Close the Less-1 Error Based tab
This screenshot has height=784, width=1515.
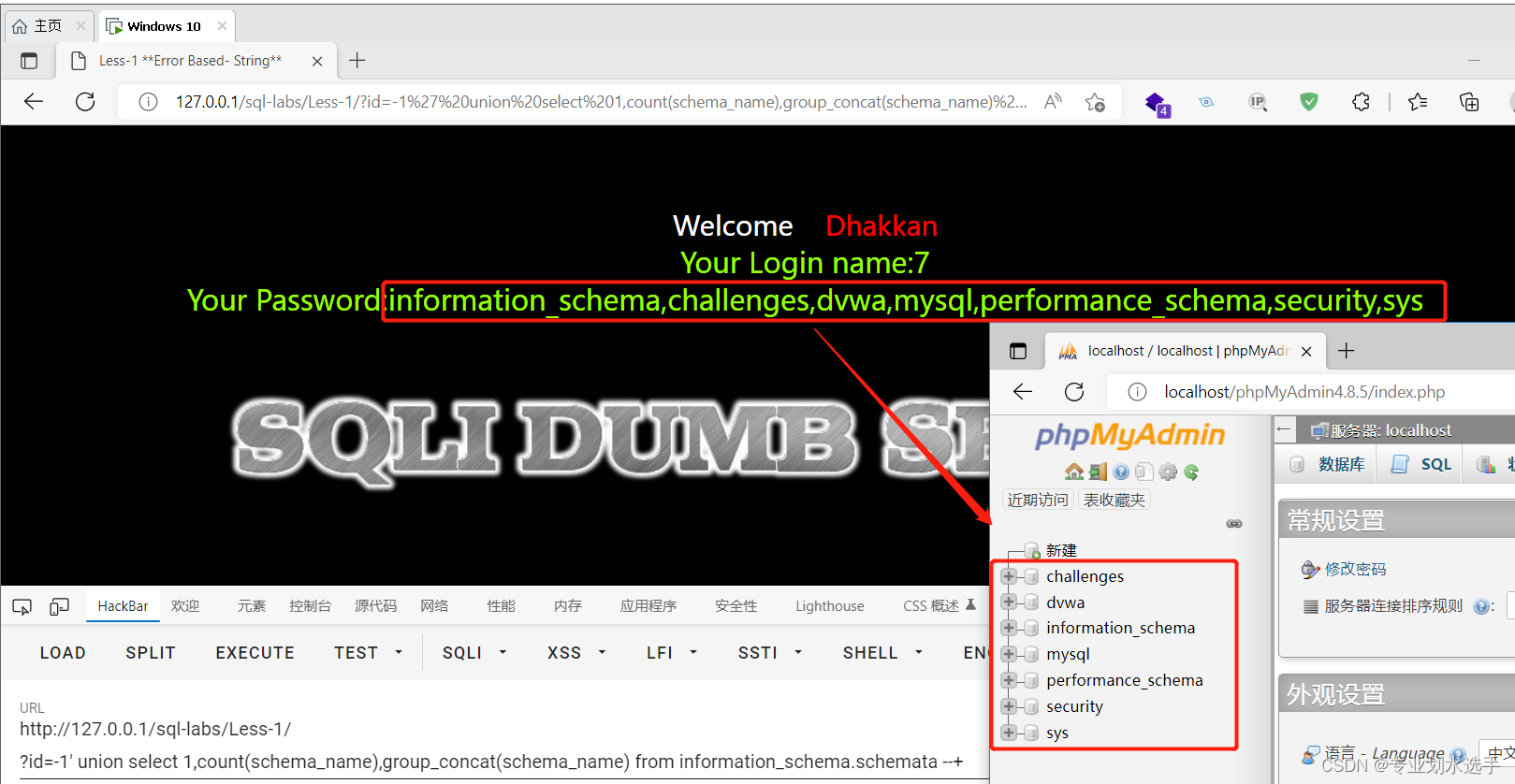pyautogui.click(x=317, y=61)
